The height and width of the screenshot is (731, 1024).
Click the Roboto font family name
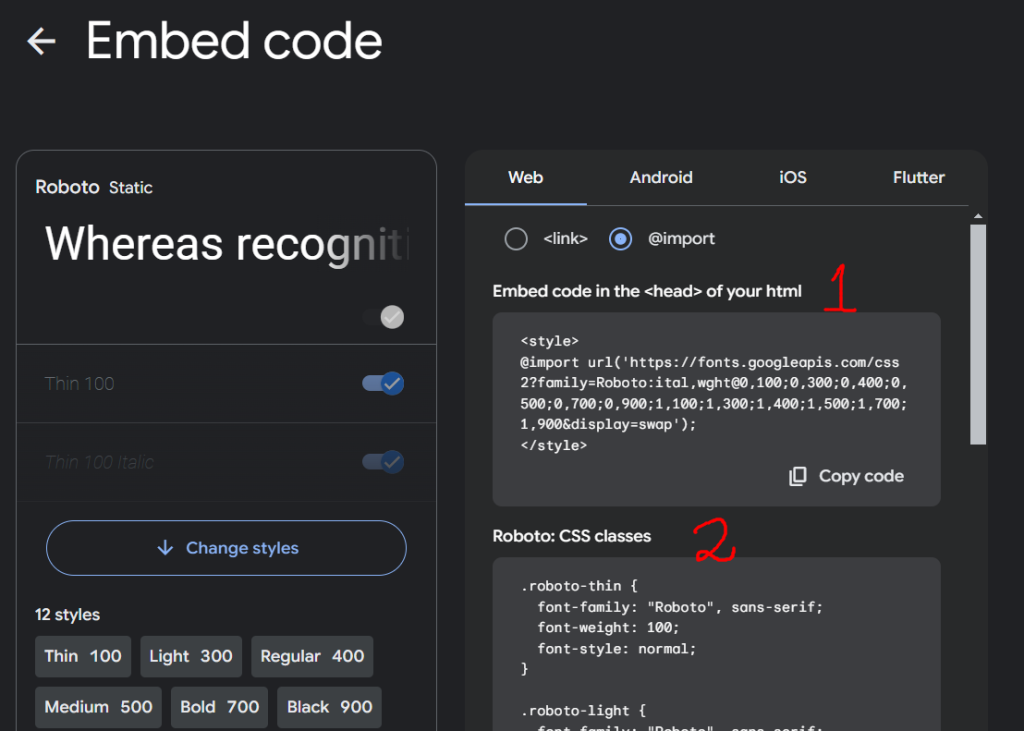67,187
